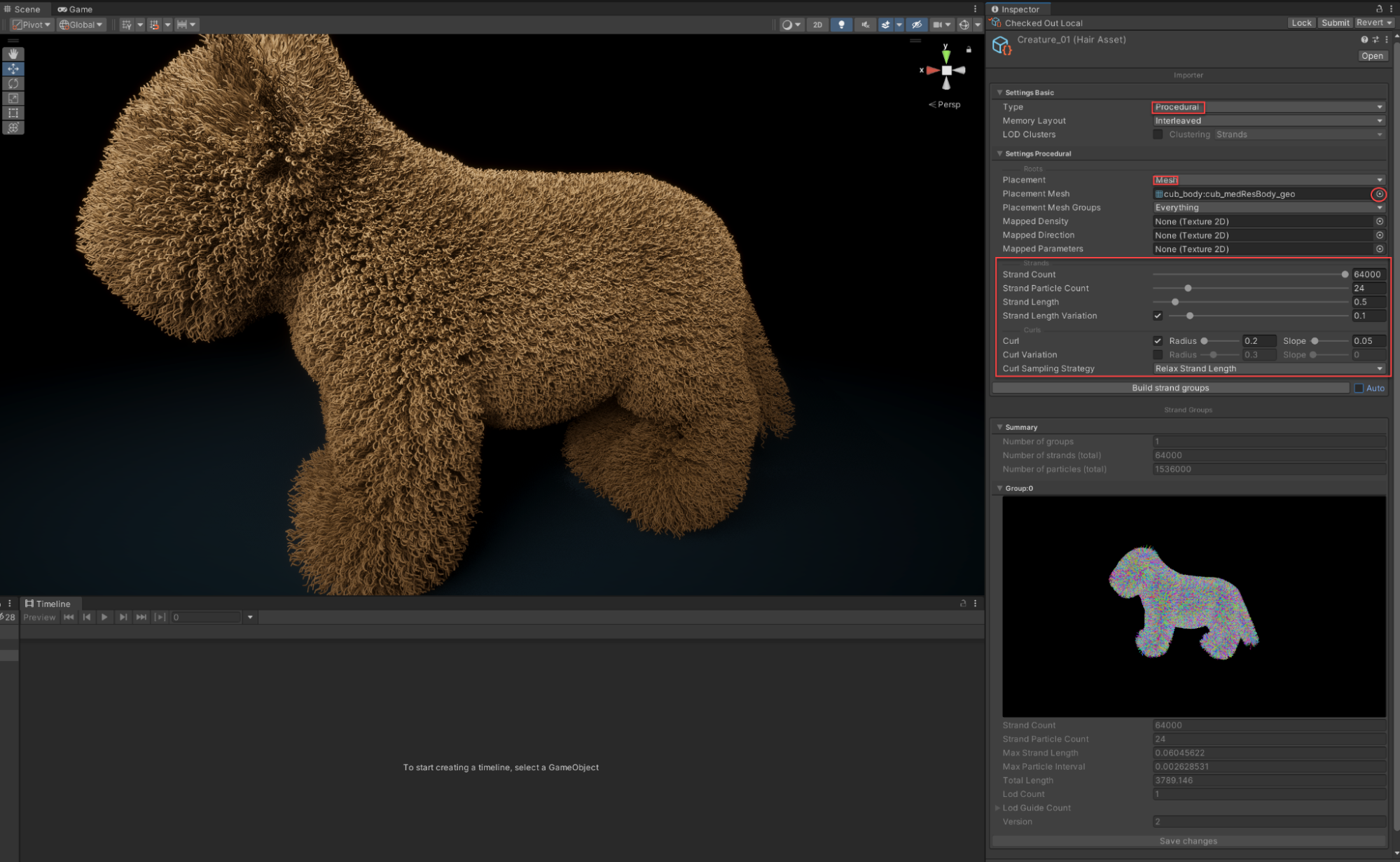The width and height of the screenshot is (1400, 862).
Task: Open the Type dropdown showing Procedural
Action: pyautogui.click(x=1268, y=107)
